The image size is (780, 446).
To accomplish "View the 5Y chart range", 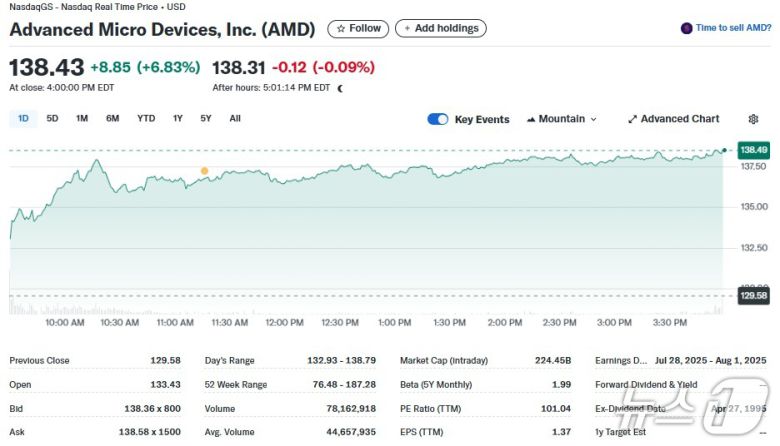I will click(205, 119).
